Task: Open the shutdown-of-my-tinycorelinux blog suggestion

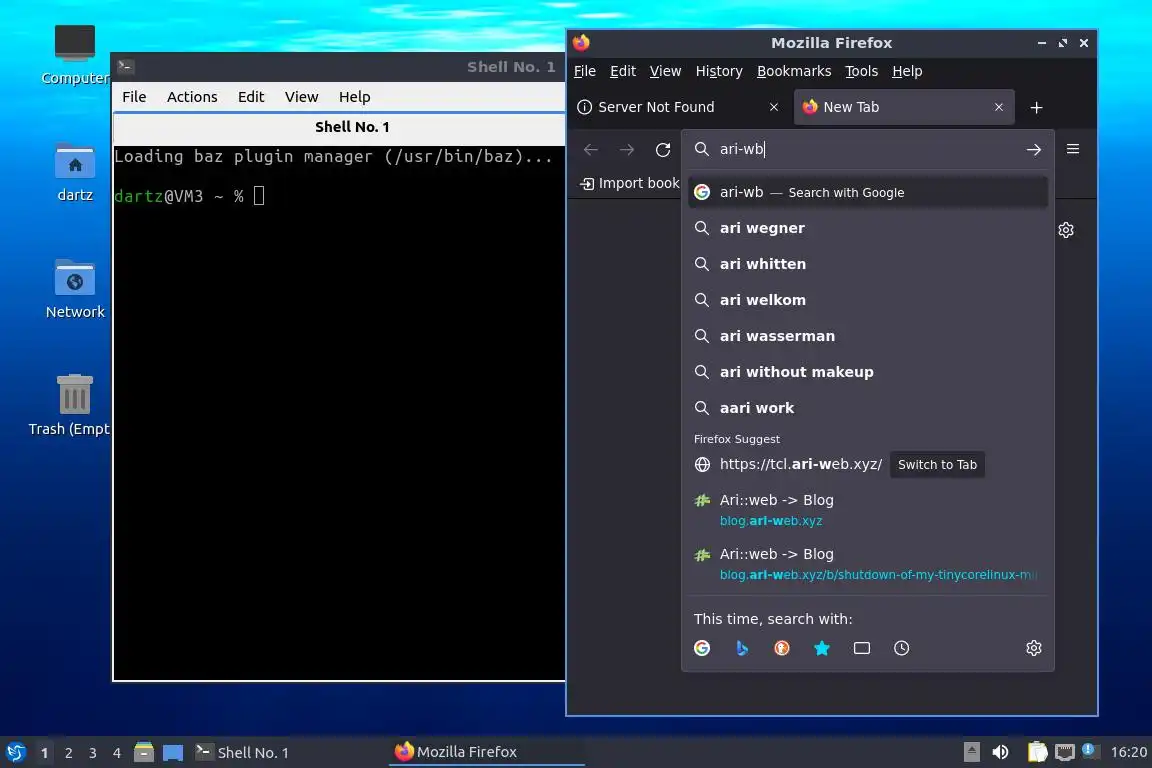Action: [x=868, y=564]
